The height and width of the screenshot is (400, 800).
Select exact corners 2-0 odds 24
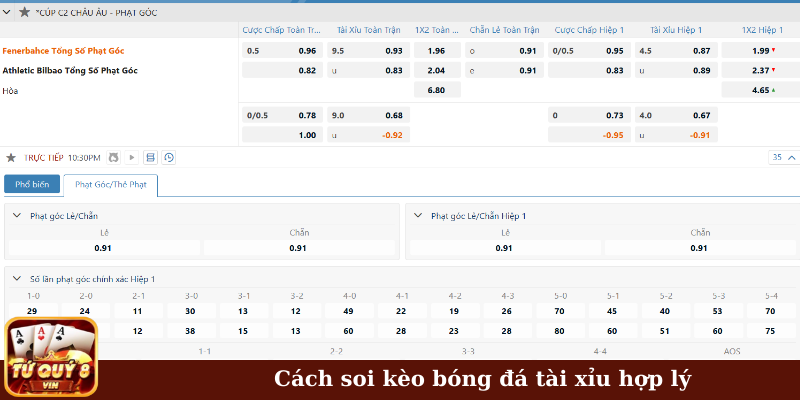[85, 311]
